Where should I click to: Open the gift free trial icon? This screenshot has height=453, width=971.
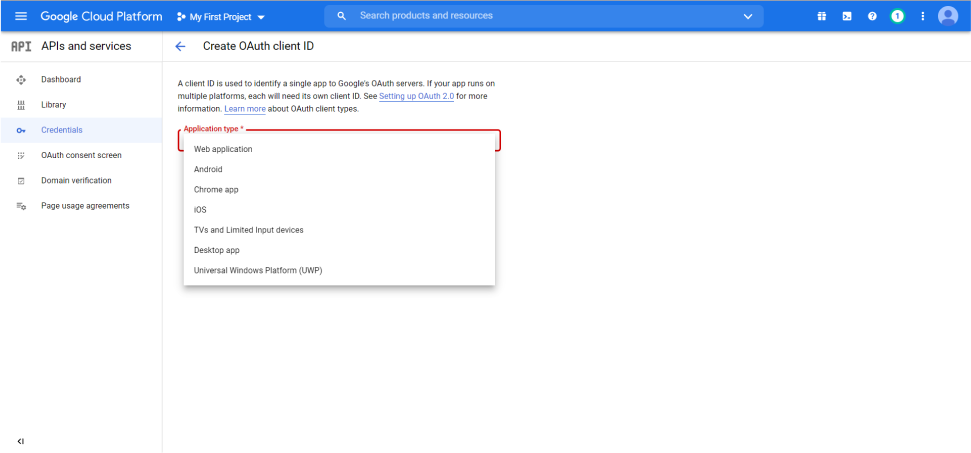[821, 17]
